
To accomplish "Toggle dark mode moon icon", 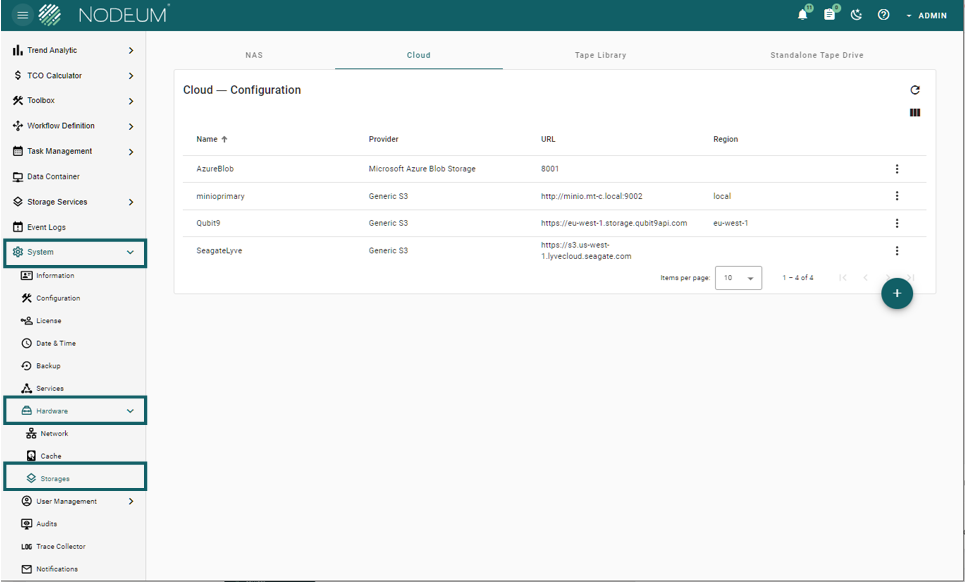I will 856,15.
